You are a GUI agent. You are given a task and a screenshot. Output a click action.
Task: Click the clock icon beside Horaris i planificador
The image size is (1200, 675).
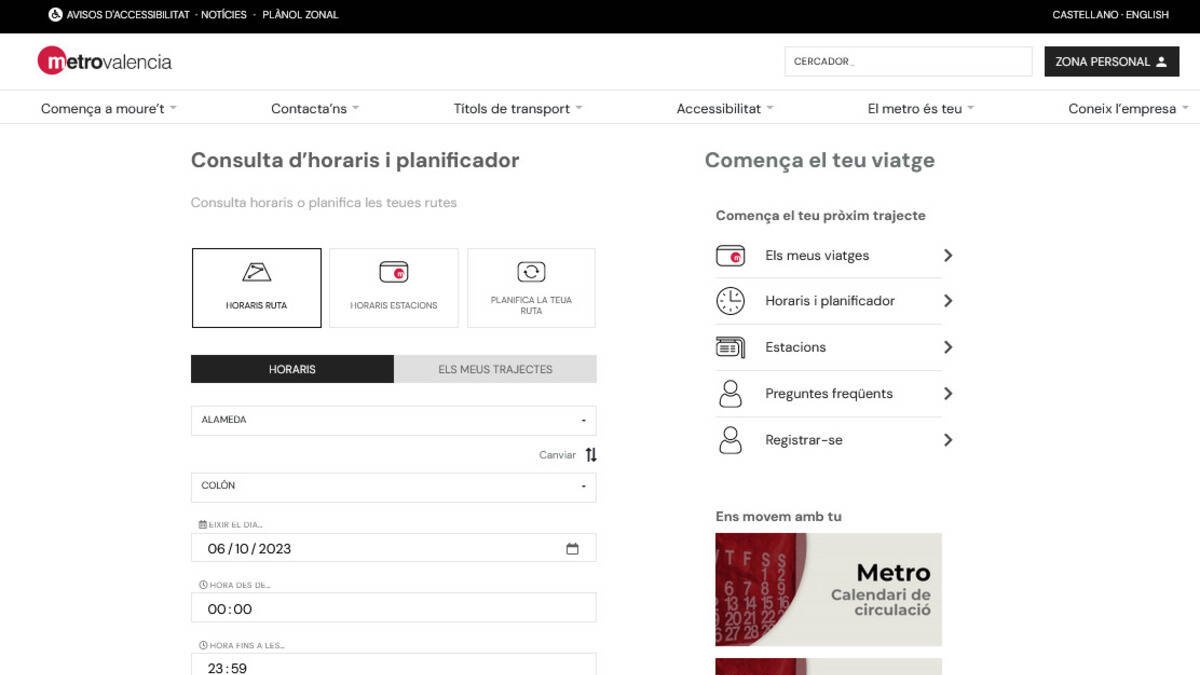[731, 301]
